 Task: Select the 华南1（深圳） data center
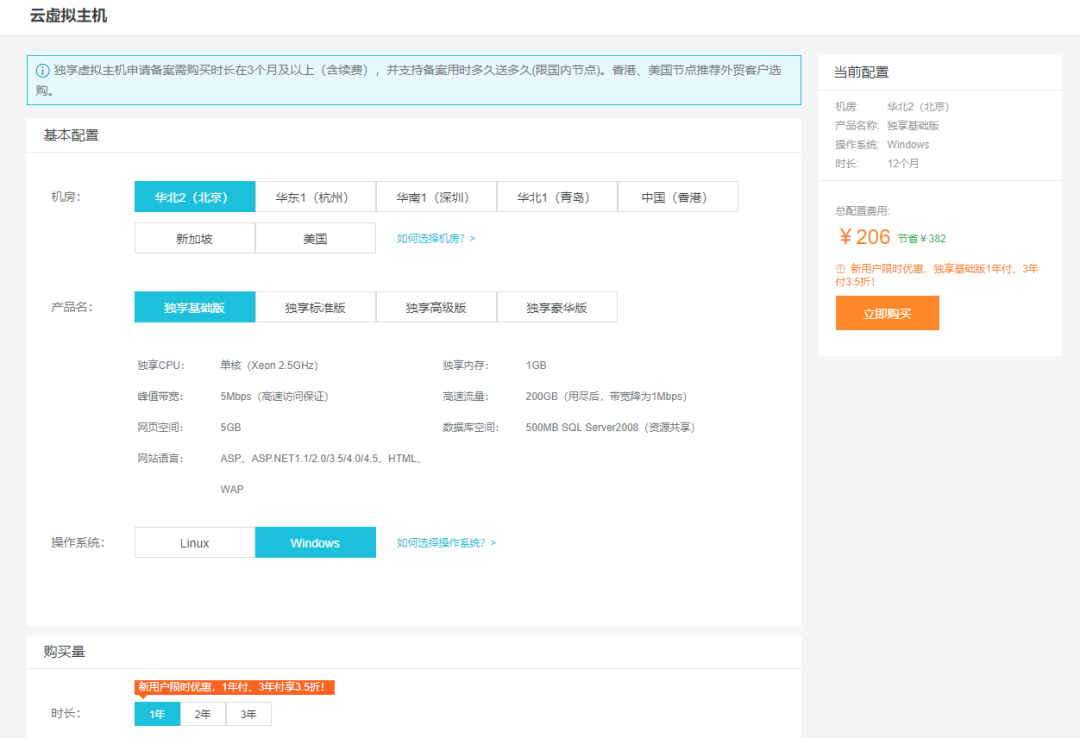click(436, 197)
